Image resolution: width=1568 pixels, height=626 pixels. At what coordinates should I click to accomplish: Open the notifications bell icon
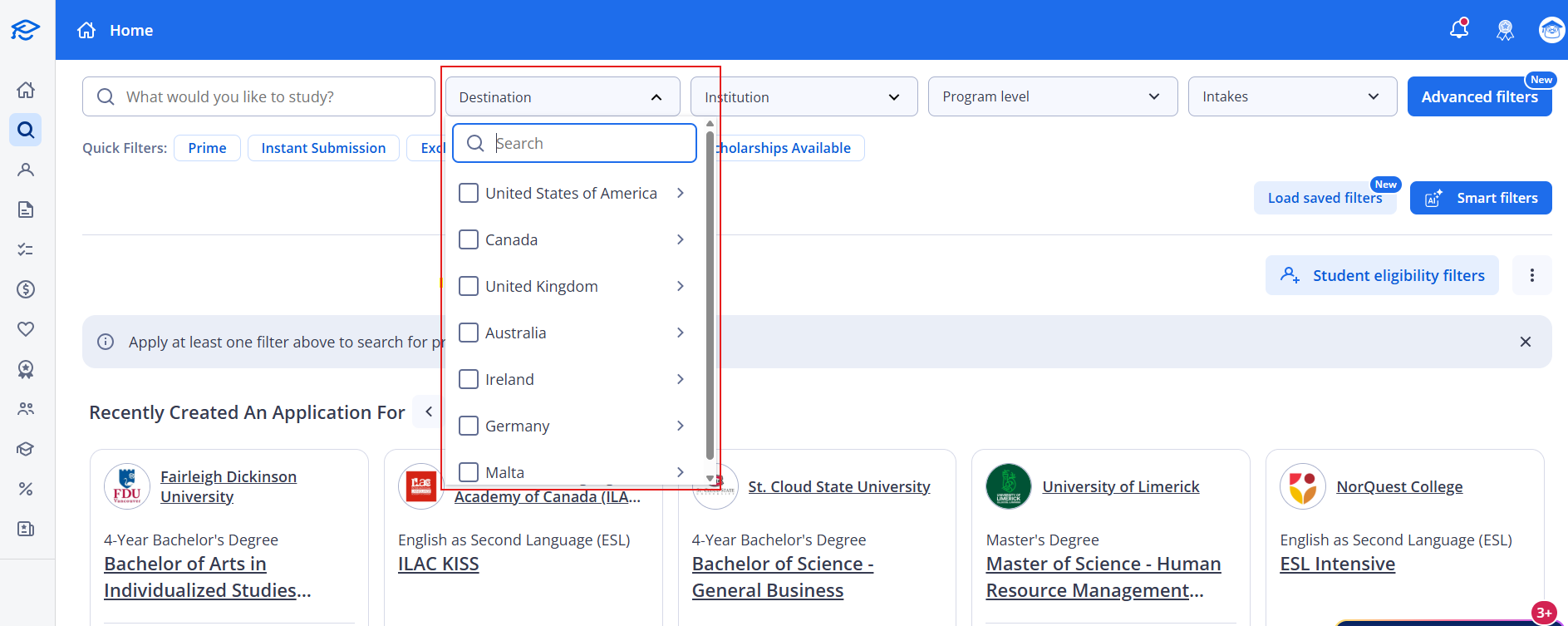[x=1459, y=29]
